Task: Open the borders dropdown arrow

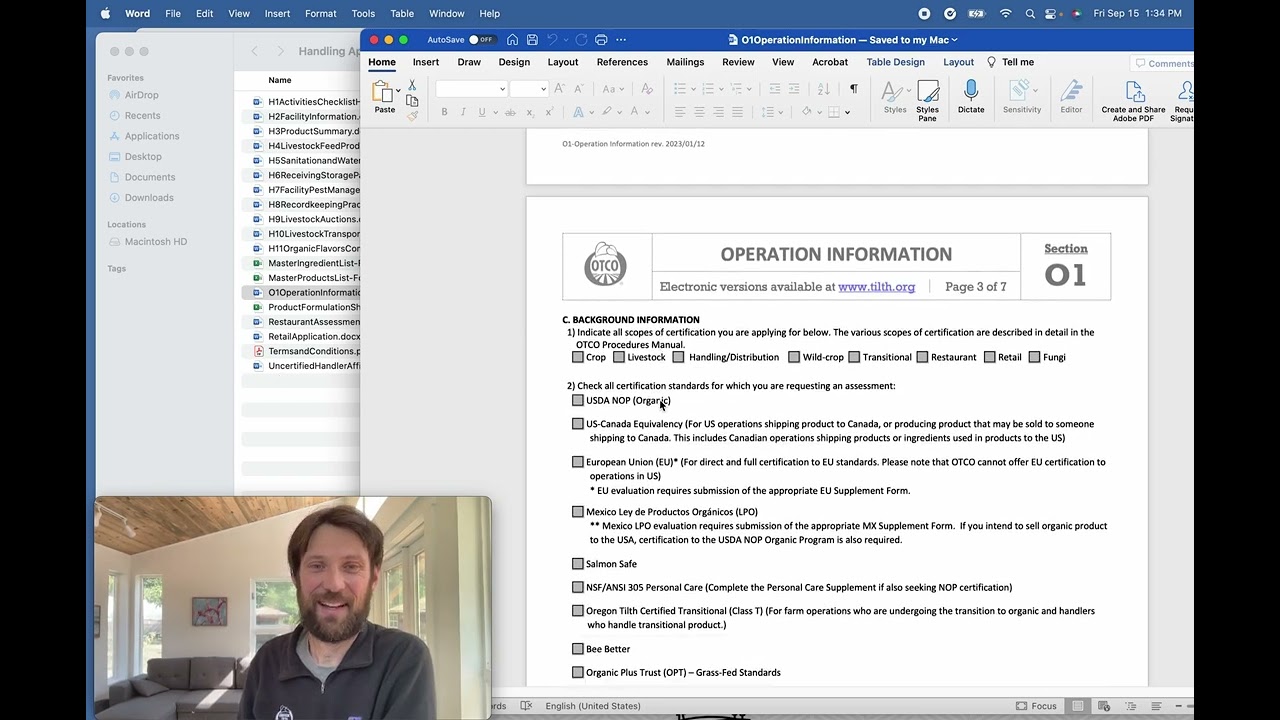Action: [x=847, y=112]
